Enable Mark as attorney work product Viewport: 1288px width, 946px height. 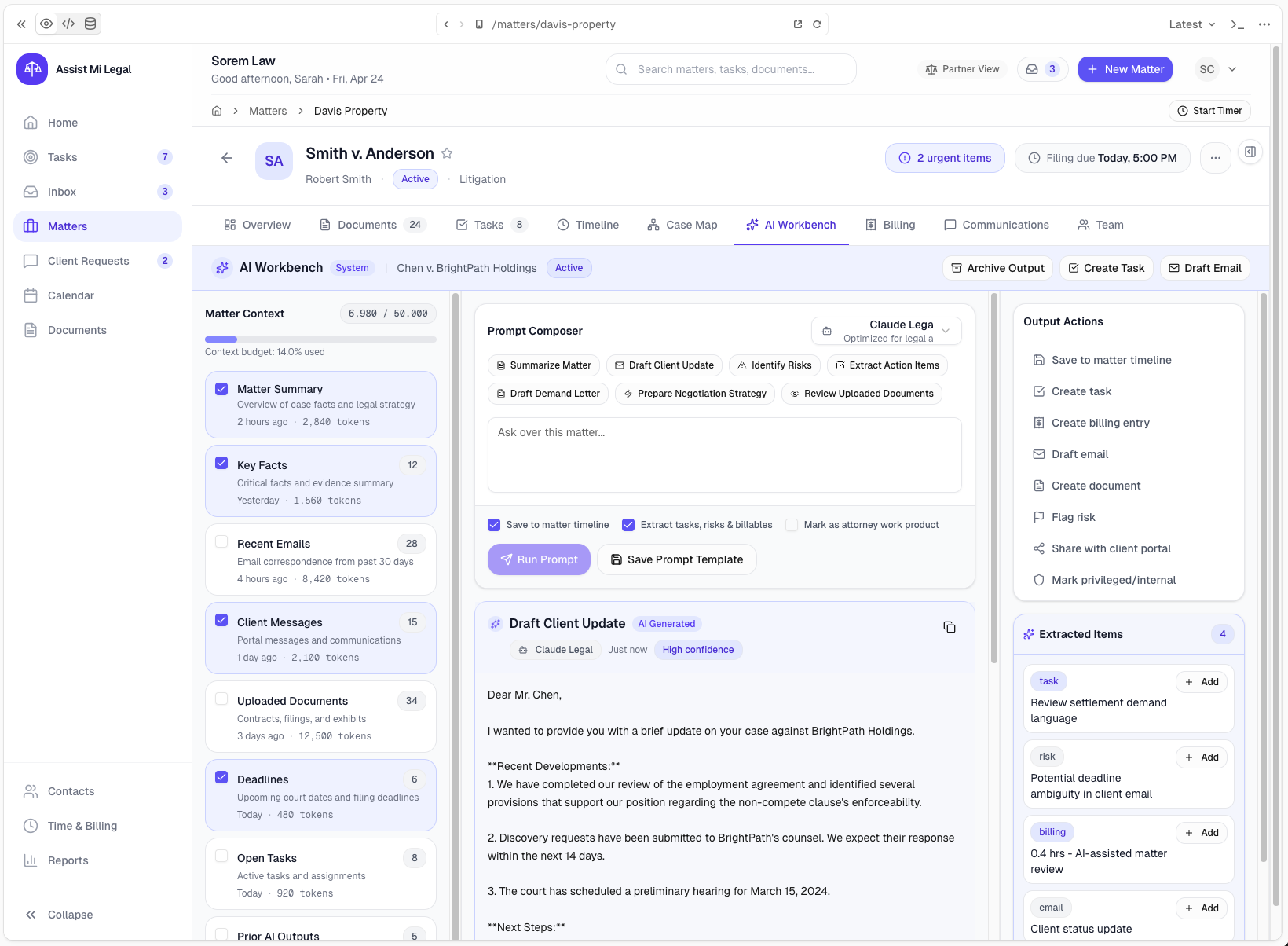point(792,524)
